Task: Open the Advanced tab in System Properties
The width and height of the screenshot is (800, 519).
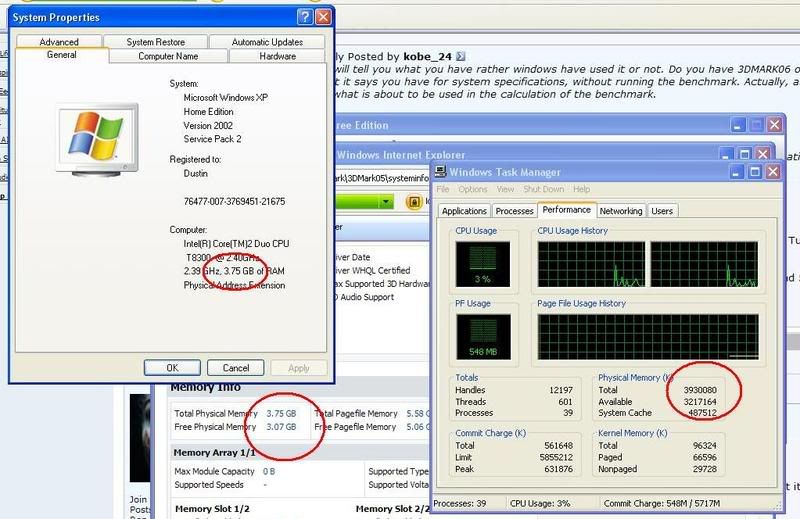Action: (59, 42)
